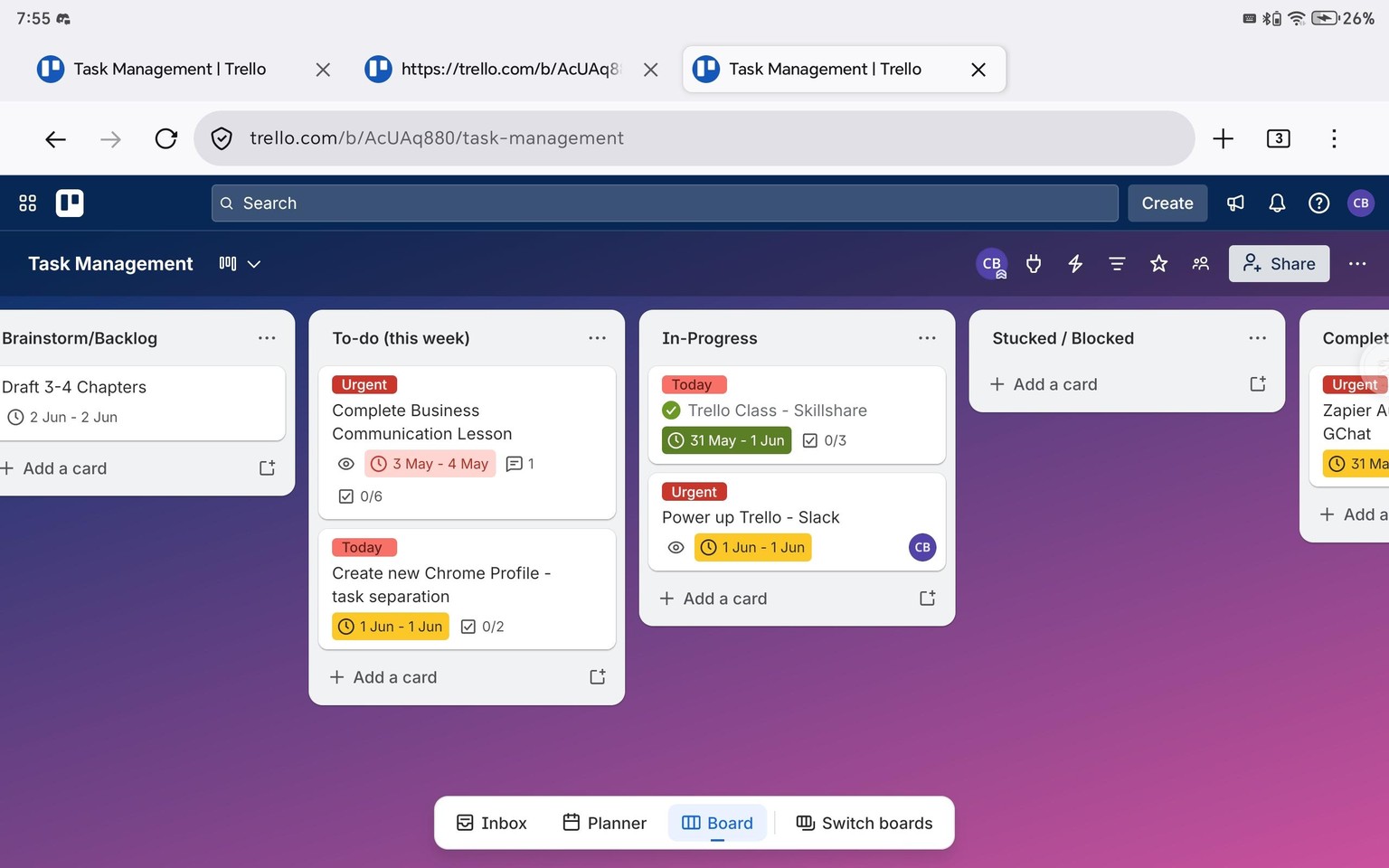The image size is (1389, 868).
Task: Create card from template in Stucked / Blocked
Action: [x=1257, y=384]
